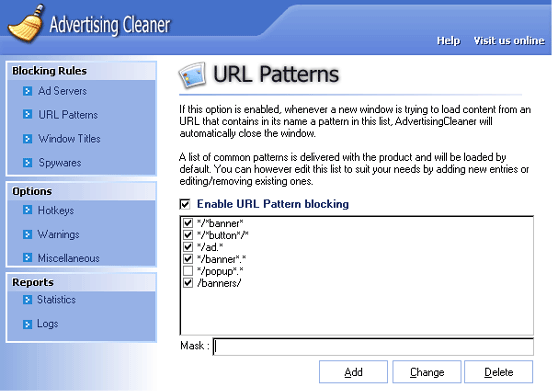Select the /banners/ list entry text
This screenshot has width=552, height=391.
[219, 283]
